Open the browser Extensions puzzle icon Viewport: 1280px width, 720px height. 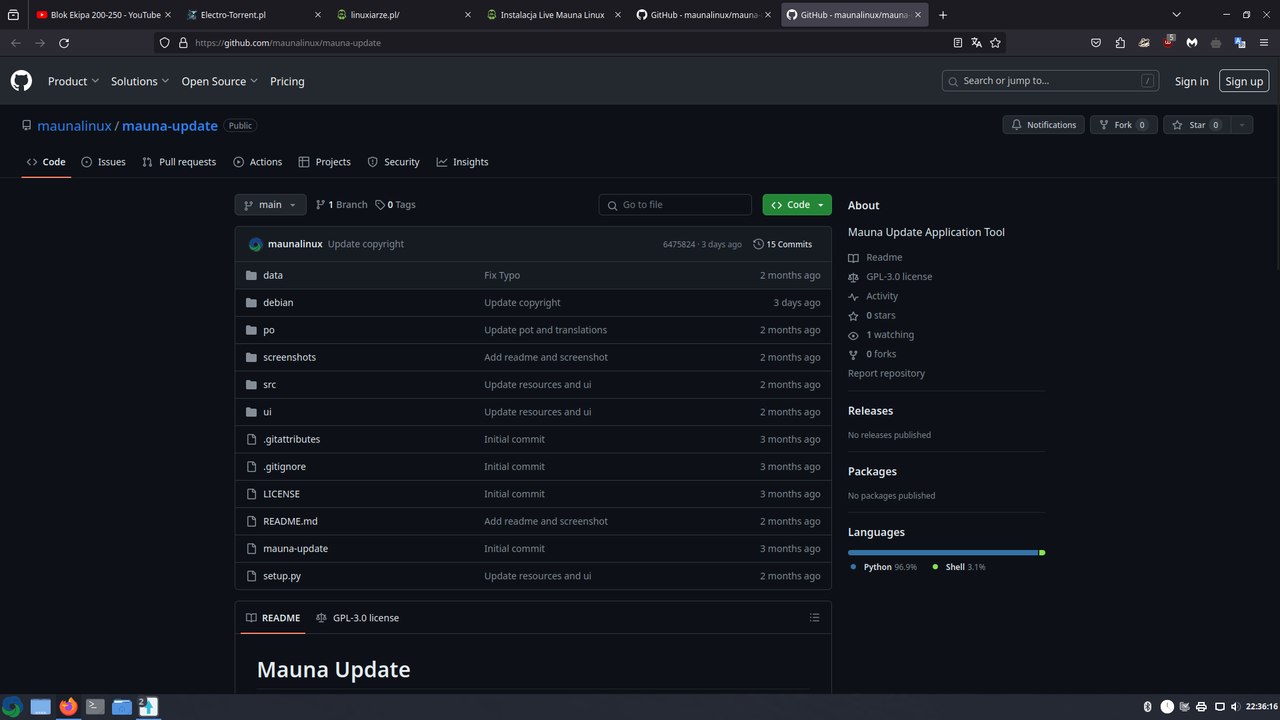click(x=1120, y=43)
